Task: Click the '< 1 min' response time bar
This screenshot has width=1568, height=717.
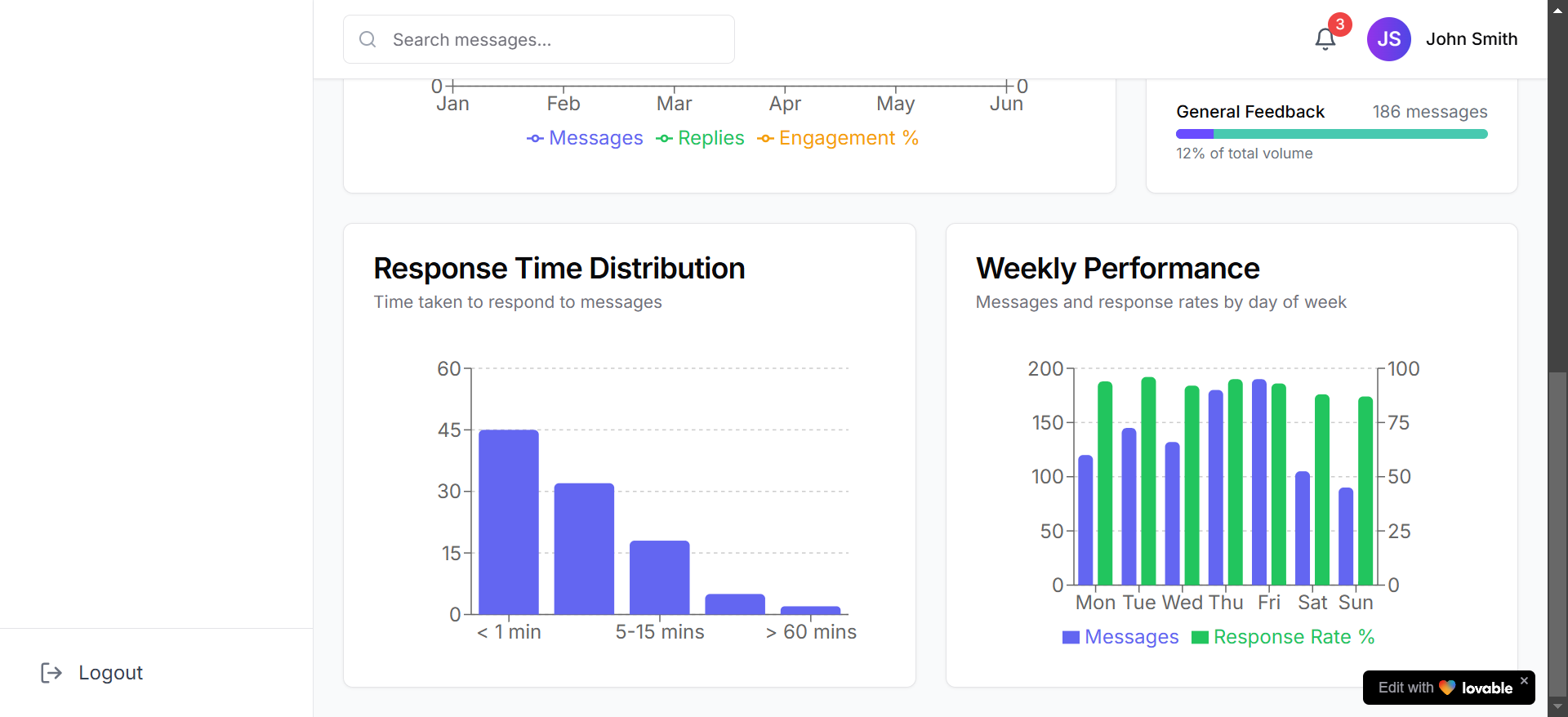Action: pos(508,523)
